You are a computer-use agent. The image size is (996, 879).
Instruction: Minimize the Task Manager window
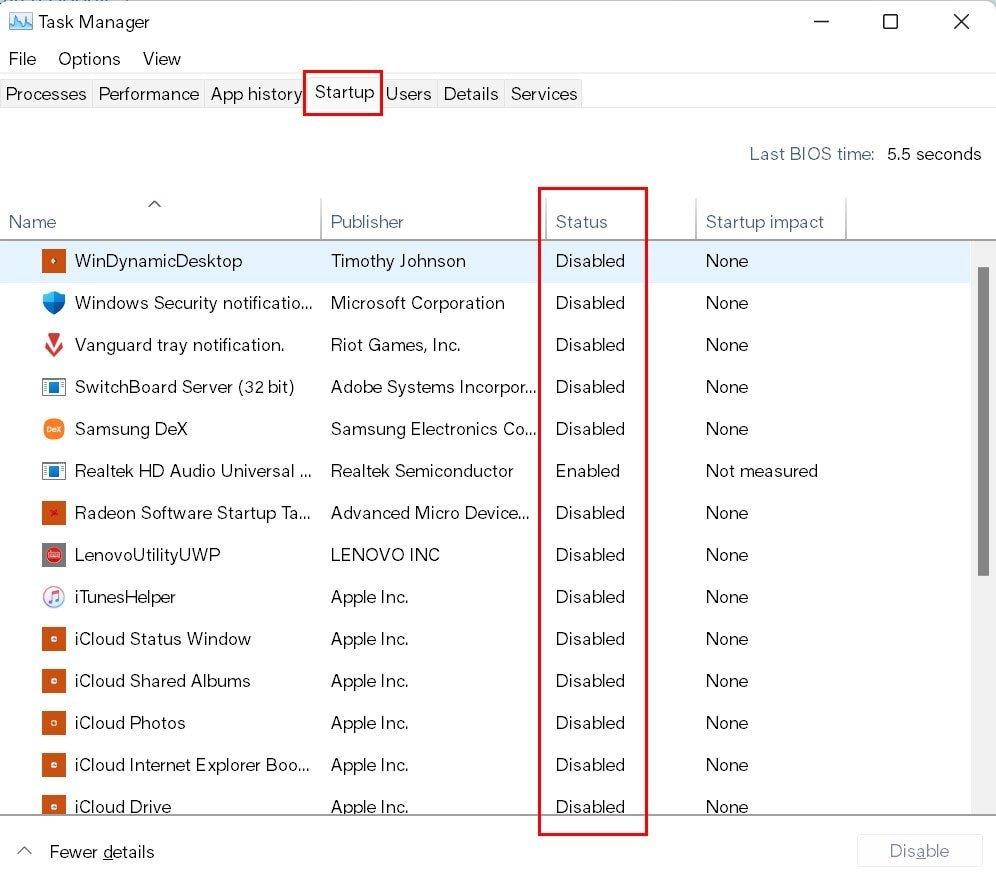821,22
